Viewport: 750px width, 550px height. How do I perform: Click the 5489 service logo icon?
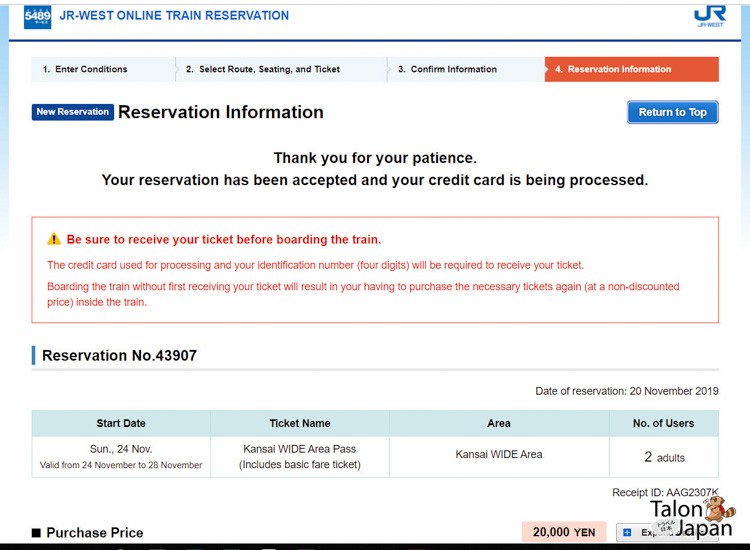point(37,17)
